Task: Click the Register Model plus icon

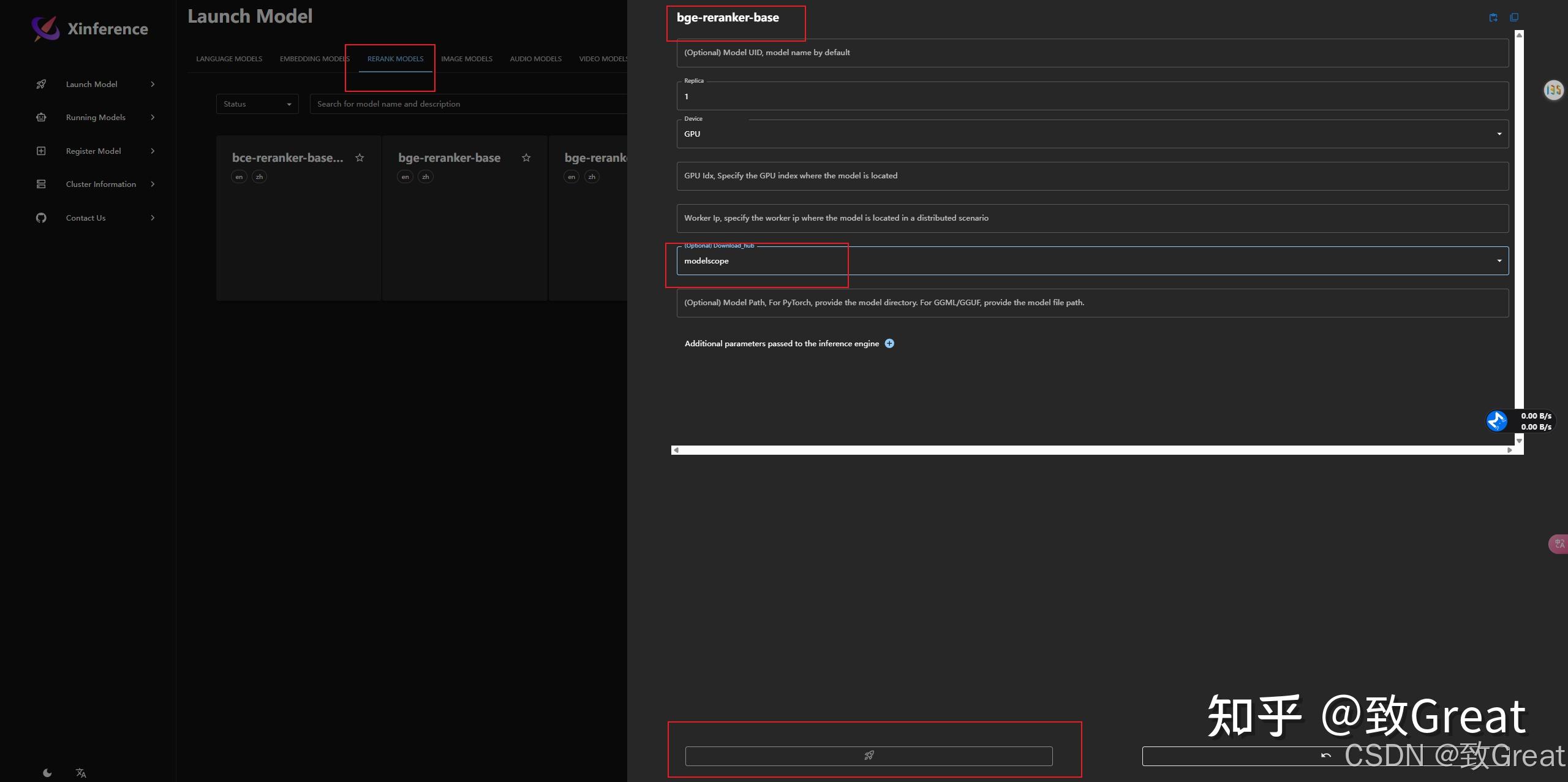Action: [40, 151]
